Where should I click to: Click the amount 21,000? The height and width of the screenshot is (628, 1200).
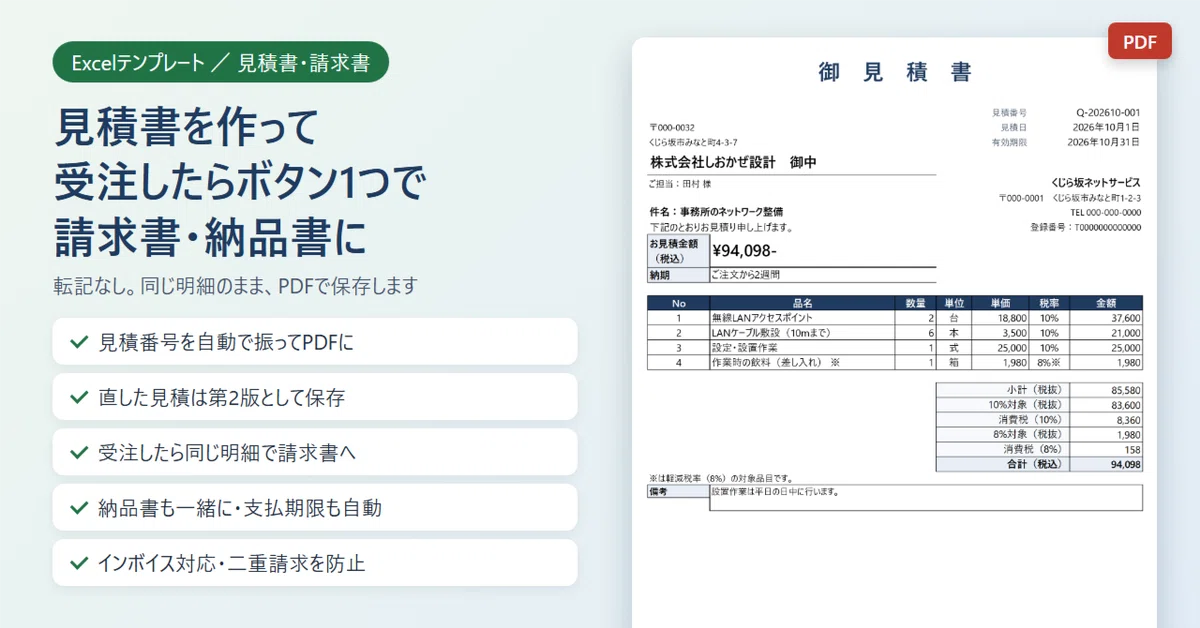click(1125, 333)
